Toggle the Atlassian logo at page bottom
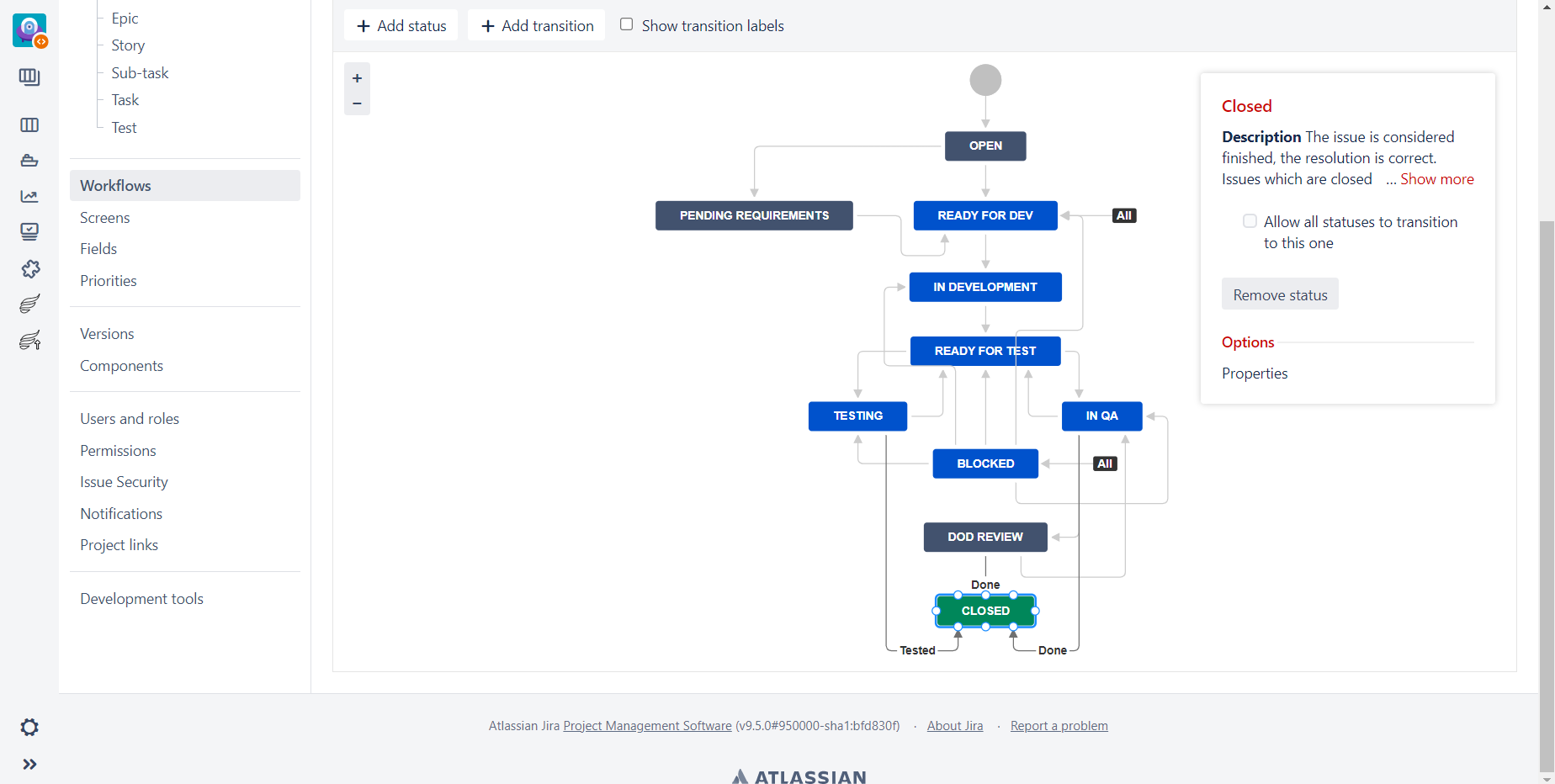This screenshot has height=784, width=1555. click(x=798, y=776)
